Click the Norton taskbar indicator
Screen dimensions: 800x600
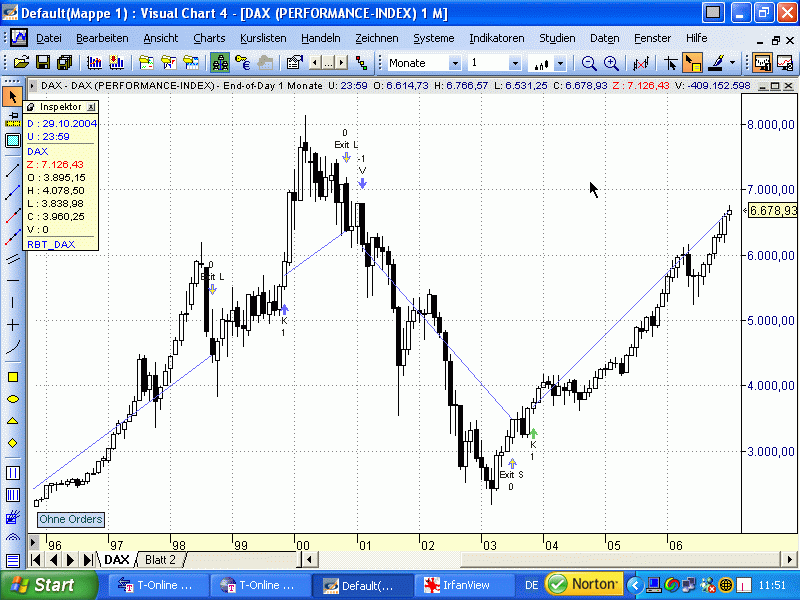(x=585, y=584)
